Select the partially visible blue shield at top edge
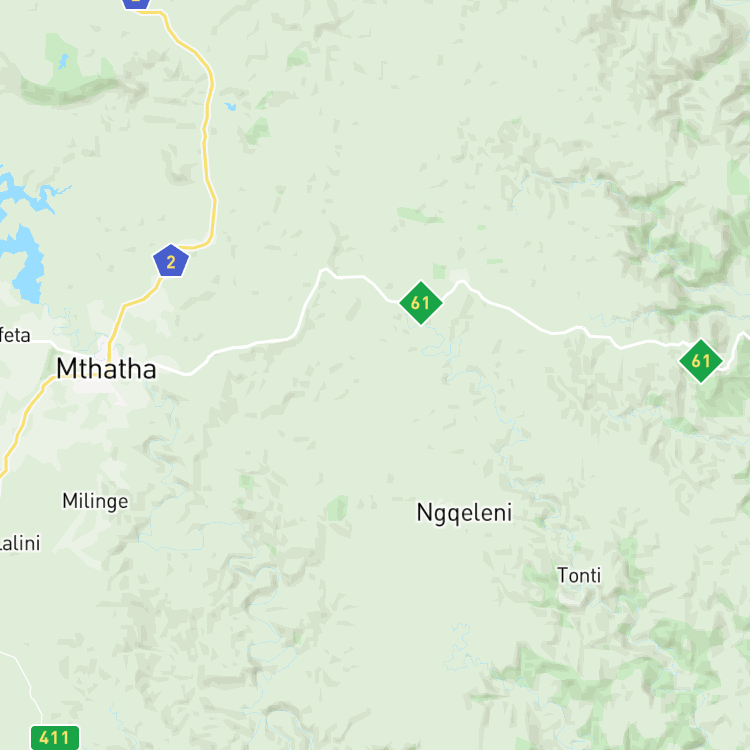 [x=136, y=3]
